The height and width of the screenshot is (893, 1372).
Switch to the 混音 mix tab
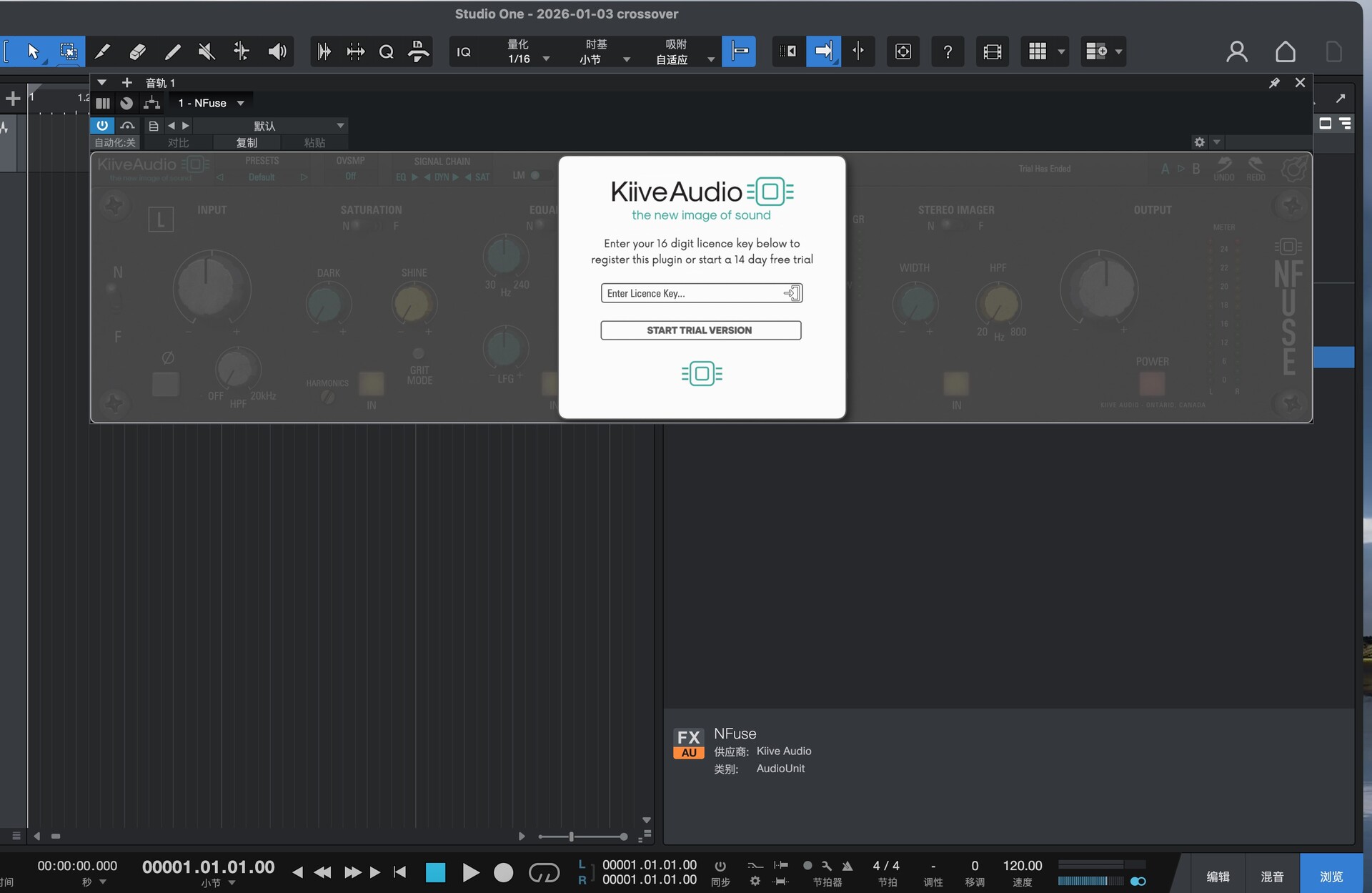[x=1272, y=876]
